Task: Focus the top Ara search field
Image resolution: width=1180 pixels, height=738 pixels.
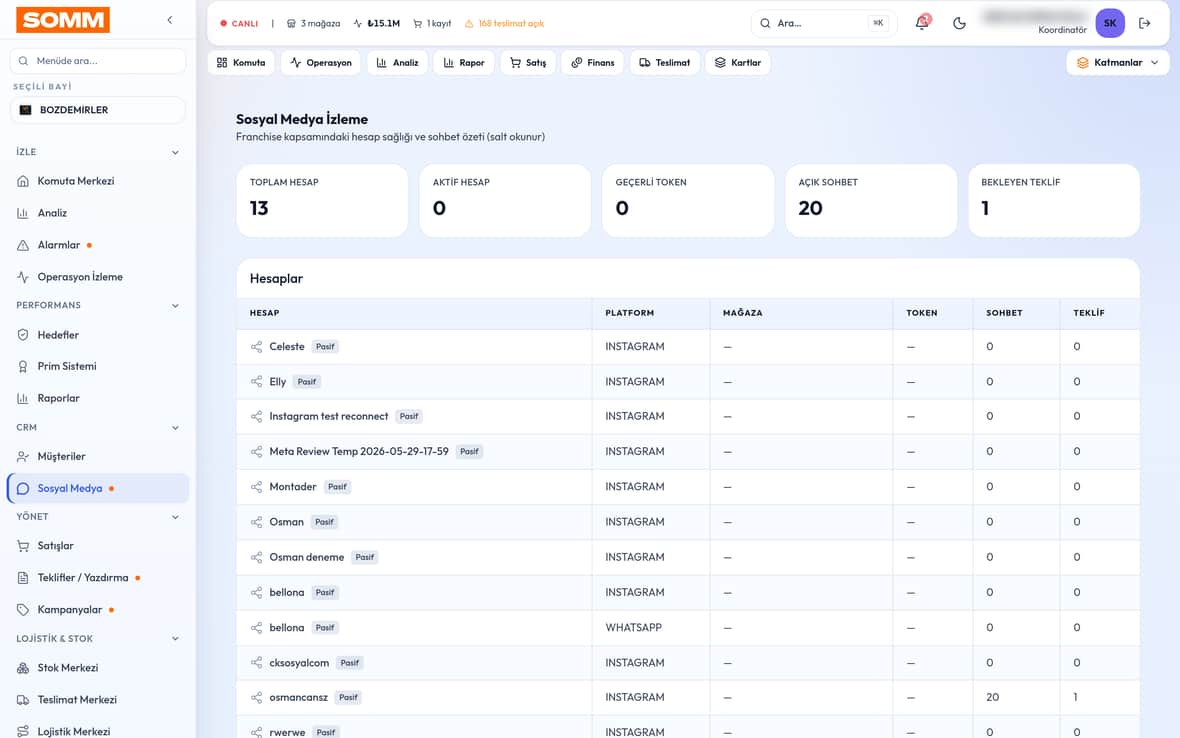Action: (x=824, y=23)
